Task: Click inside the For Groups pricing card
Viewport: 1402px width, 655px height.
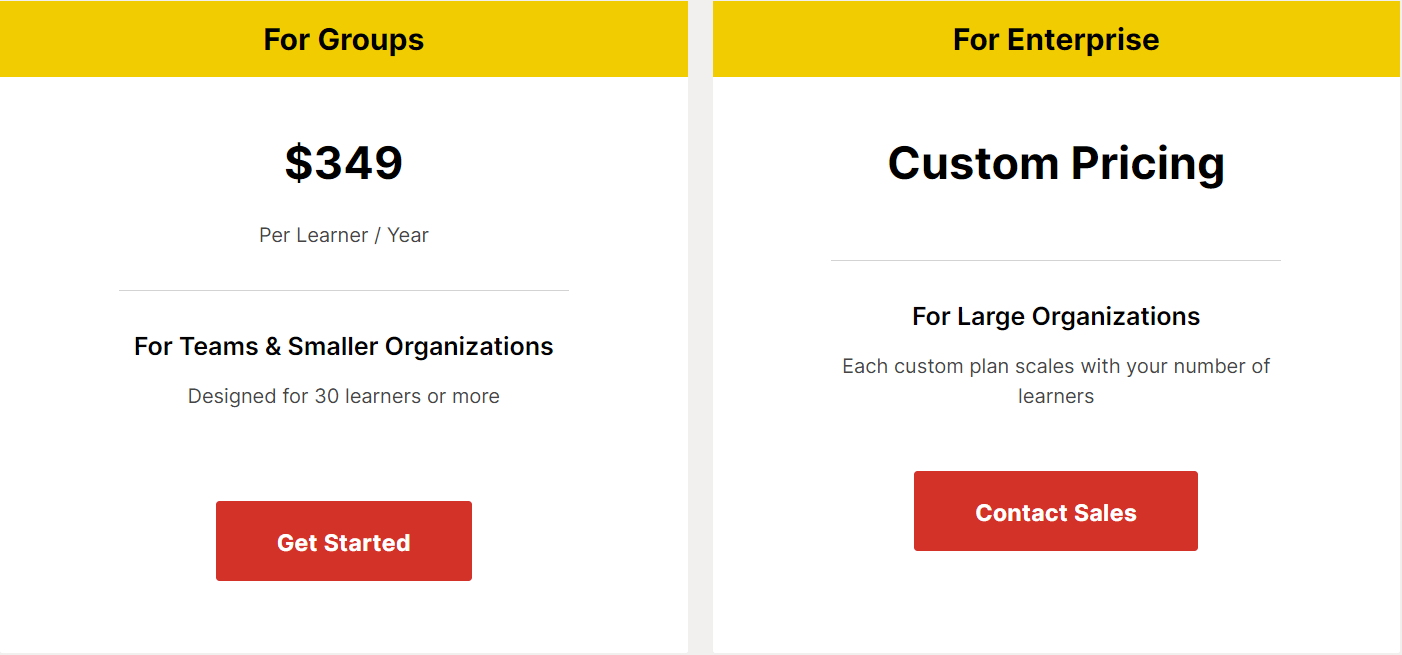Action: (x=343, y=440)
